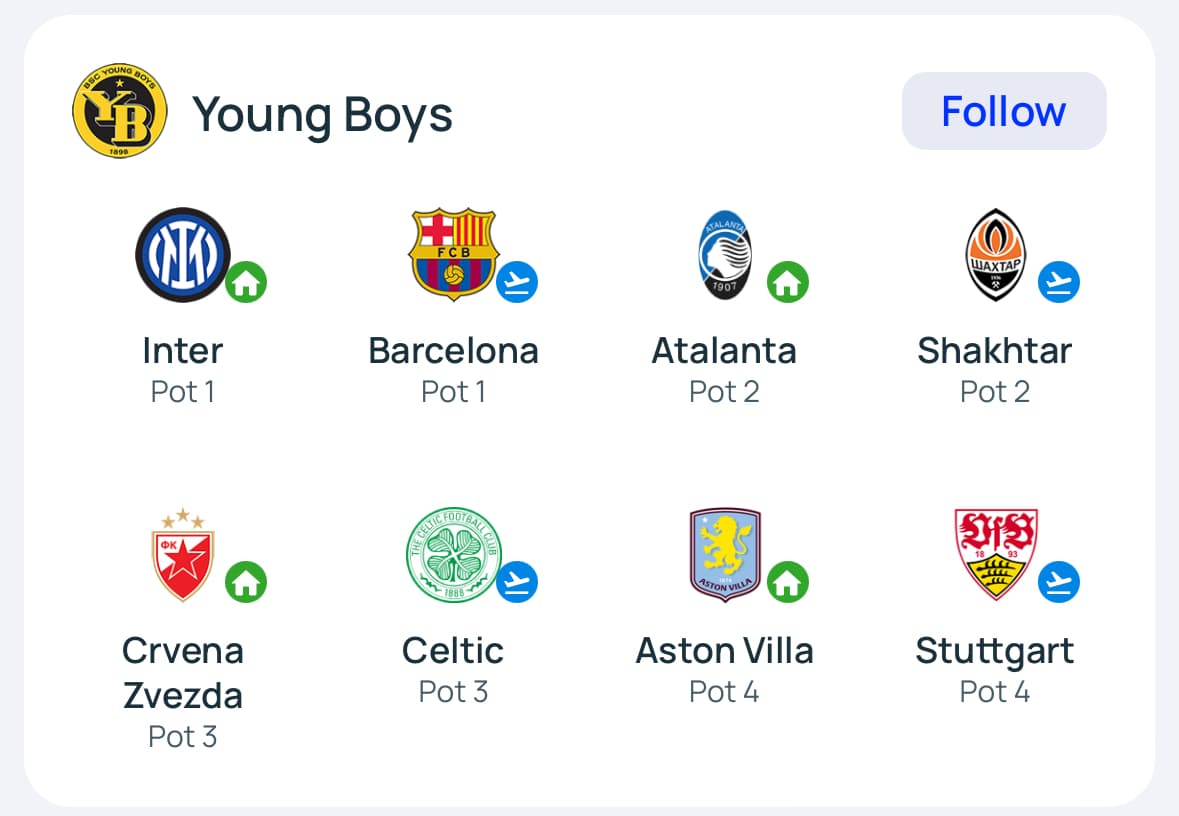This screenshot has width=1179, height=816.
Task: Click the away plane icon beside Stuttgart
Action: pyautogui.click(x=1059, y=582)
